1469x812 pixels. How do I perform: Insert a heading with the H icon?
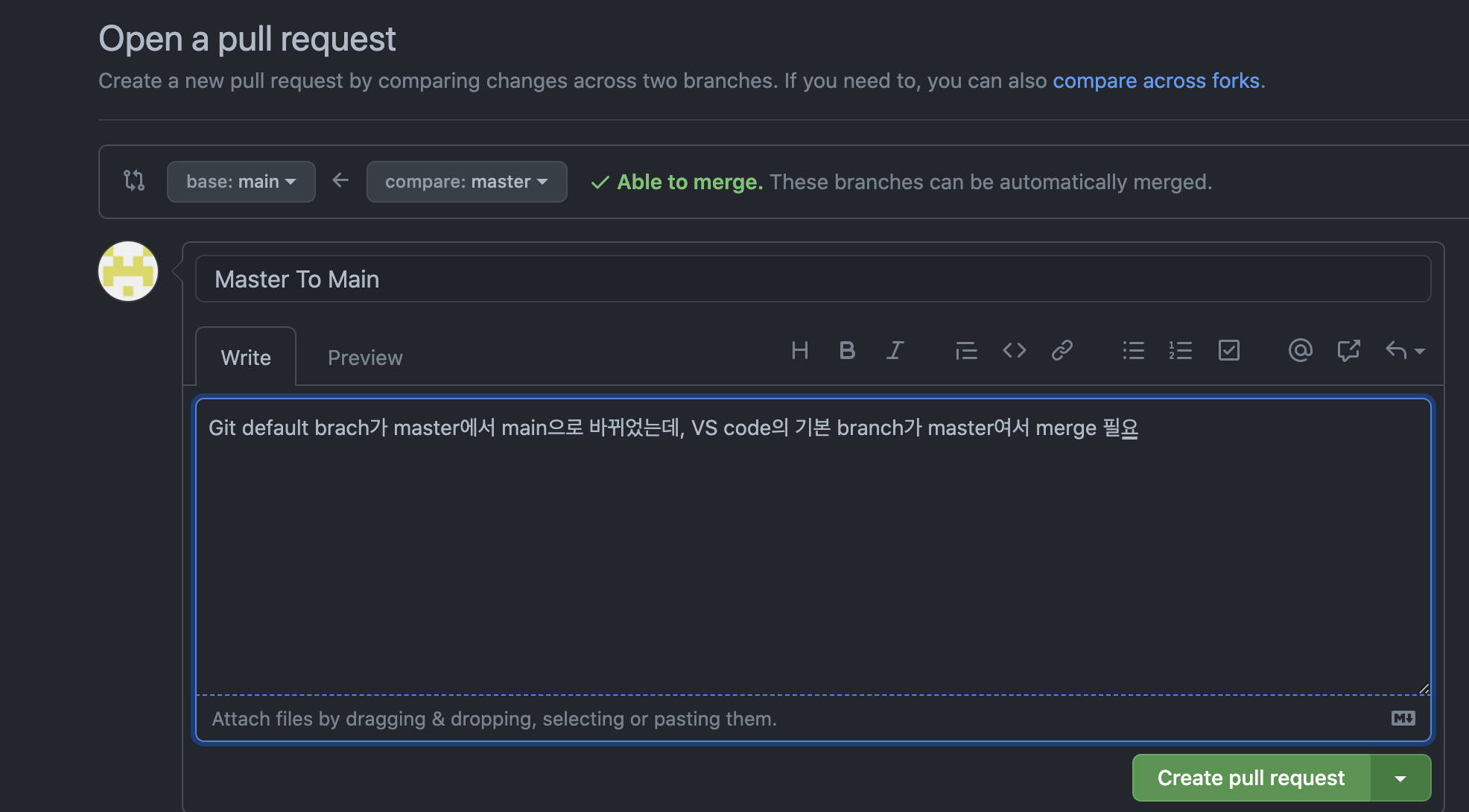coord(799,350)
